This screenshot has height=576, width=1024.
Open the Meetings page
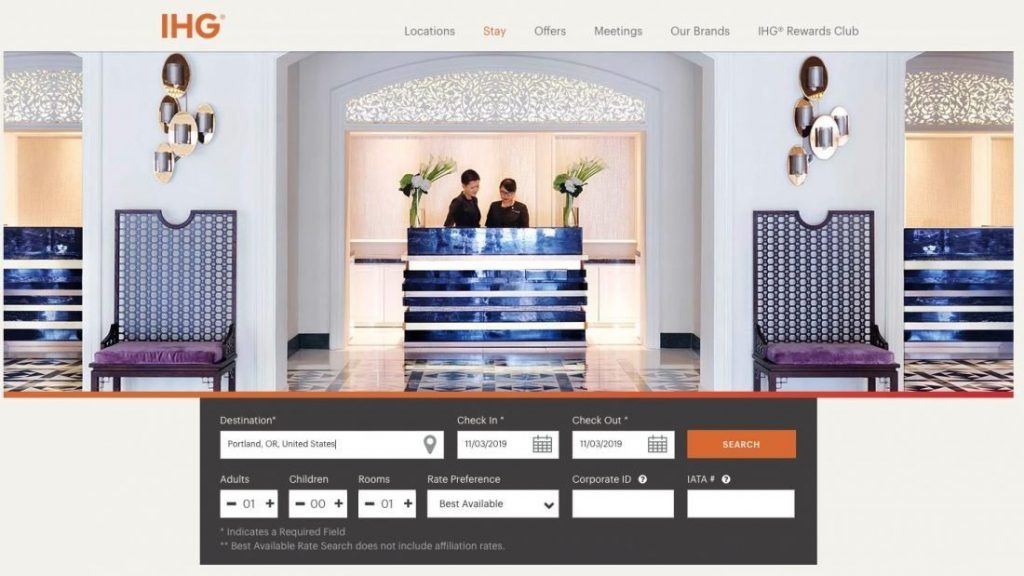coord(619,31)
